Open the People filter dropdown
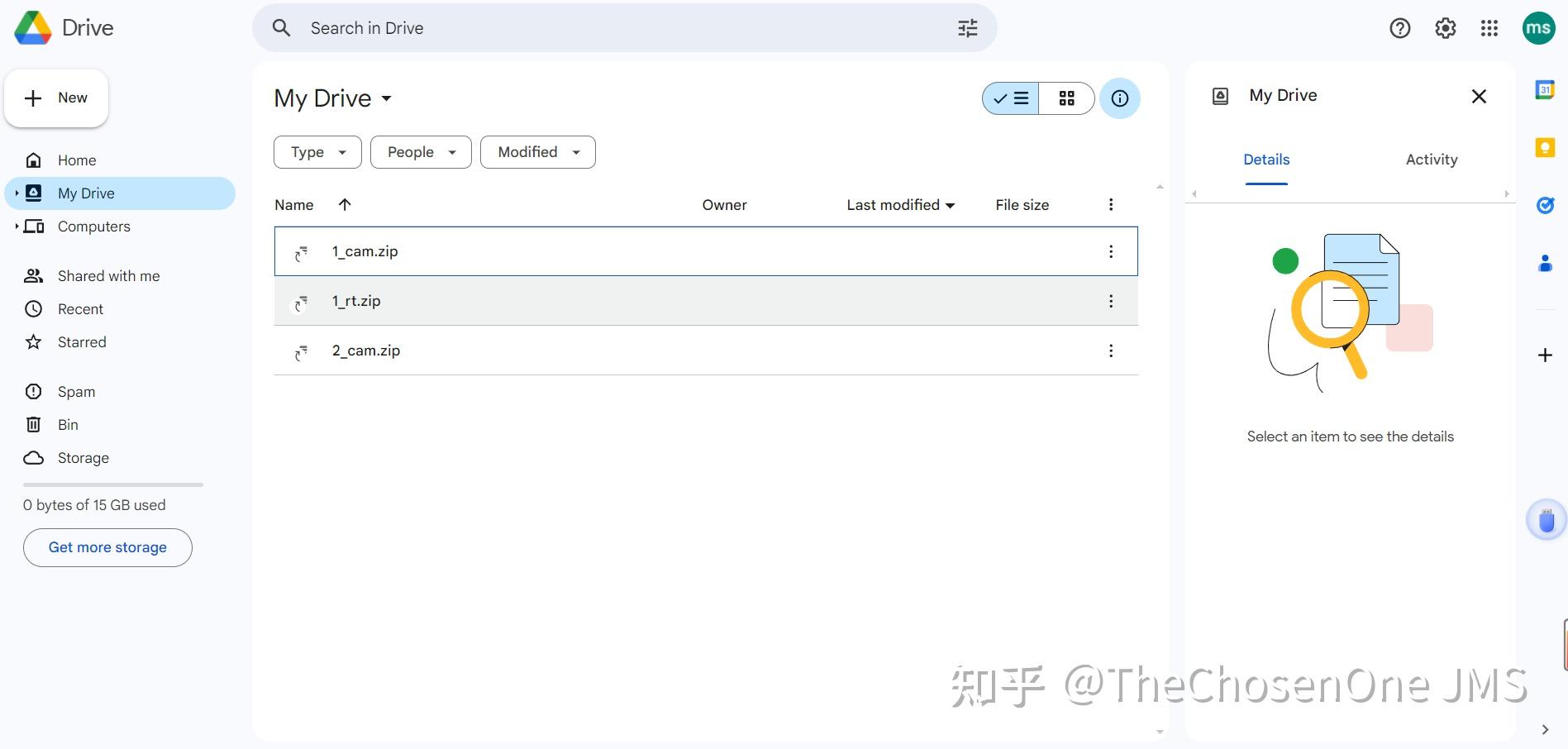Screen dimensions: 1568x749 click(420, 152)
